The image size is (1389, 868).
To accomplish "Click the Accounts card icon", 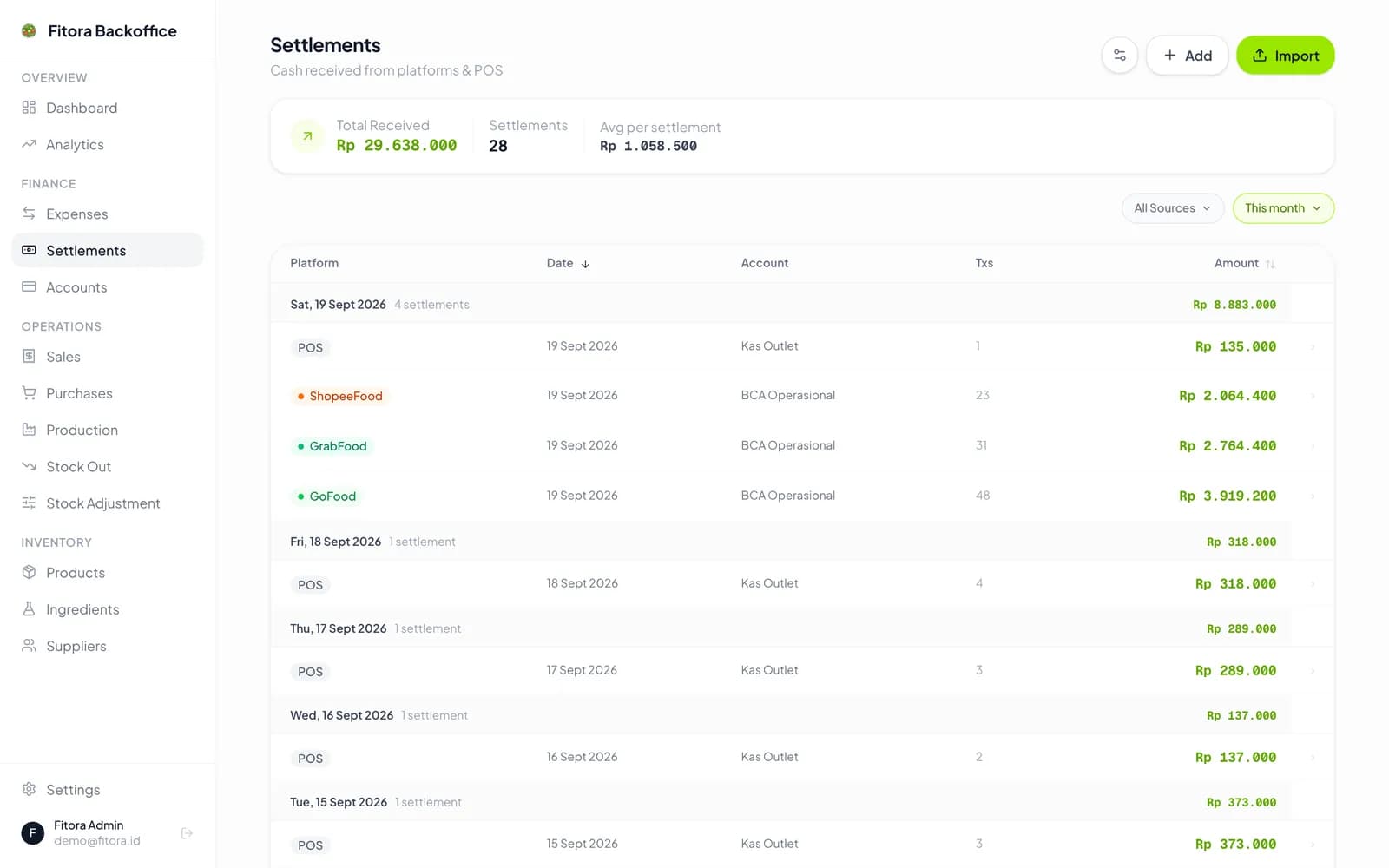I will (x=29, y=286).
